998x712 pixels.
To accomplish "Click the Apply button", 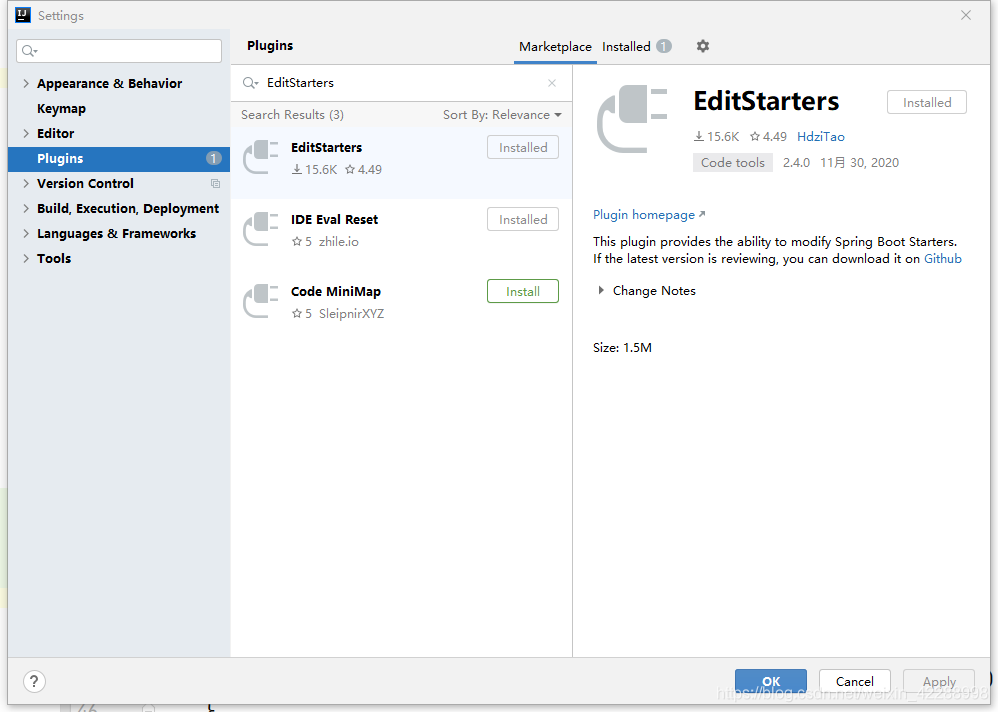I will click(x=939, y=681).
